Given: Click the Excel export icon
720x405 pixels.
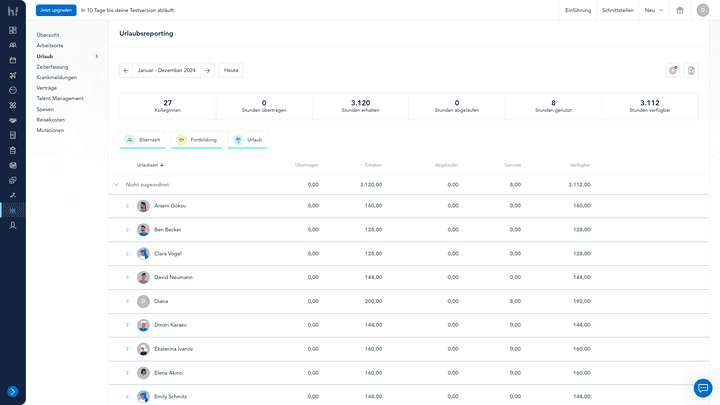Looking at the screenshot, I should (690, 70).
